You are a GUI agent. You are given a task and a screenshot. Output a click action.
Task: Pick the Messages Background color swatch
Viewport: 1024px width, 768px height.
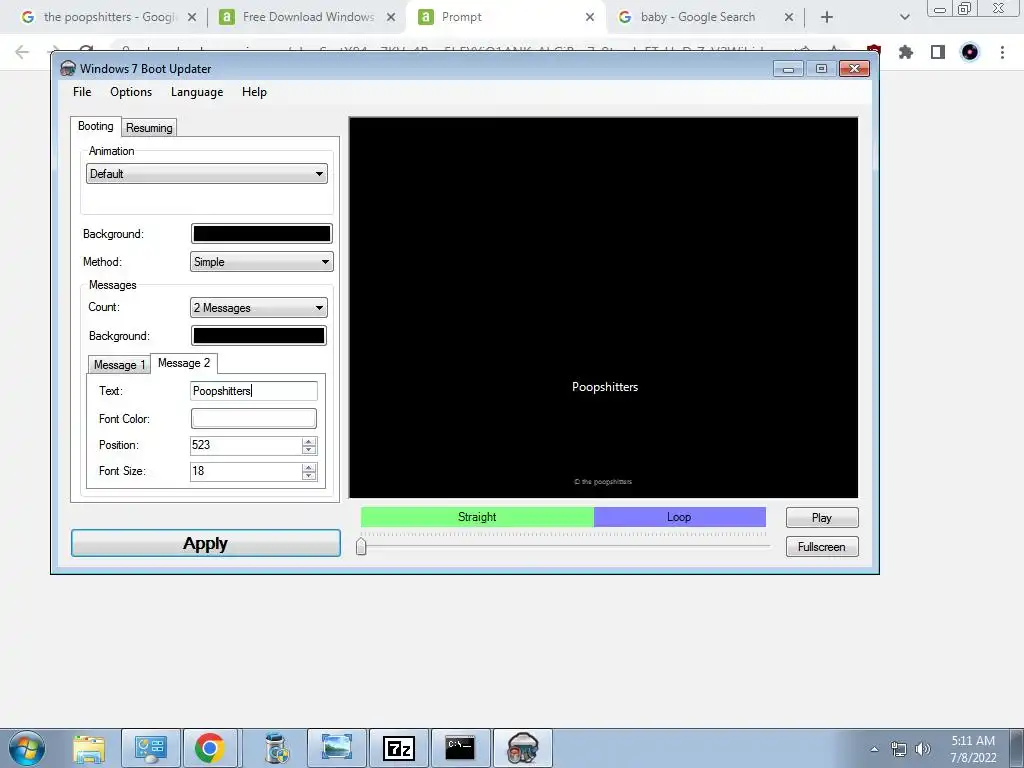(x=259, y=336)
